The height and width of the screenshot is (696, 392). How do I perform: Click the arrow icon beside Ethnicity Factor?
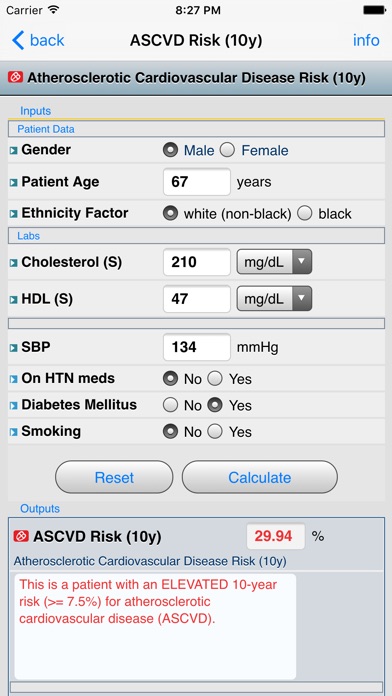pos(13,214)
